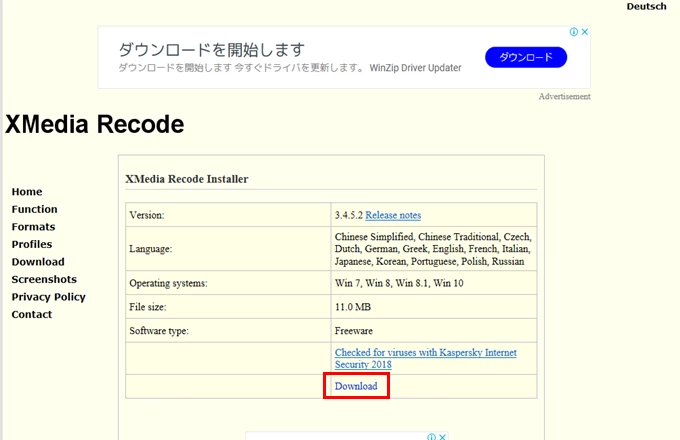This screenshot has width=680, height=440.
Task: Click the Download link in the installer table
Action: [356, 386]
